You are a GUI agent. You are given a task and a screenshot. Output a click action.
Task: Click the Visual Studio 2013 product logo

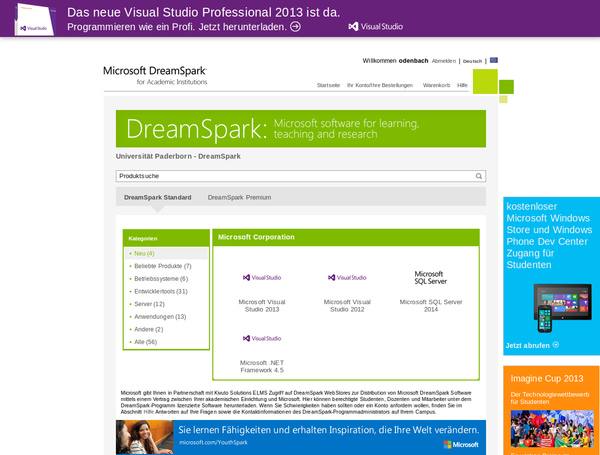coord(262,277)
